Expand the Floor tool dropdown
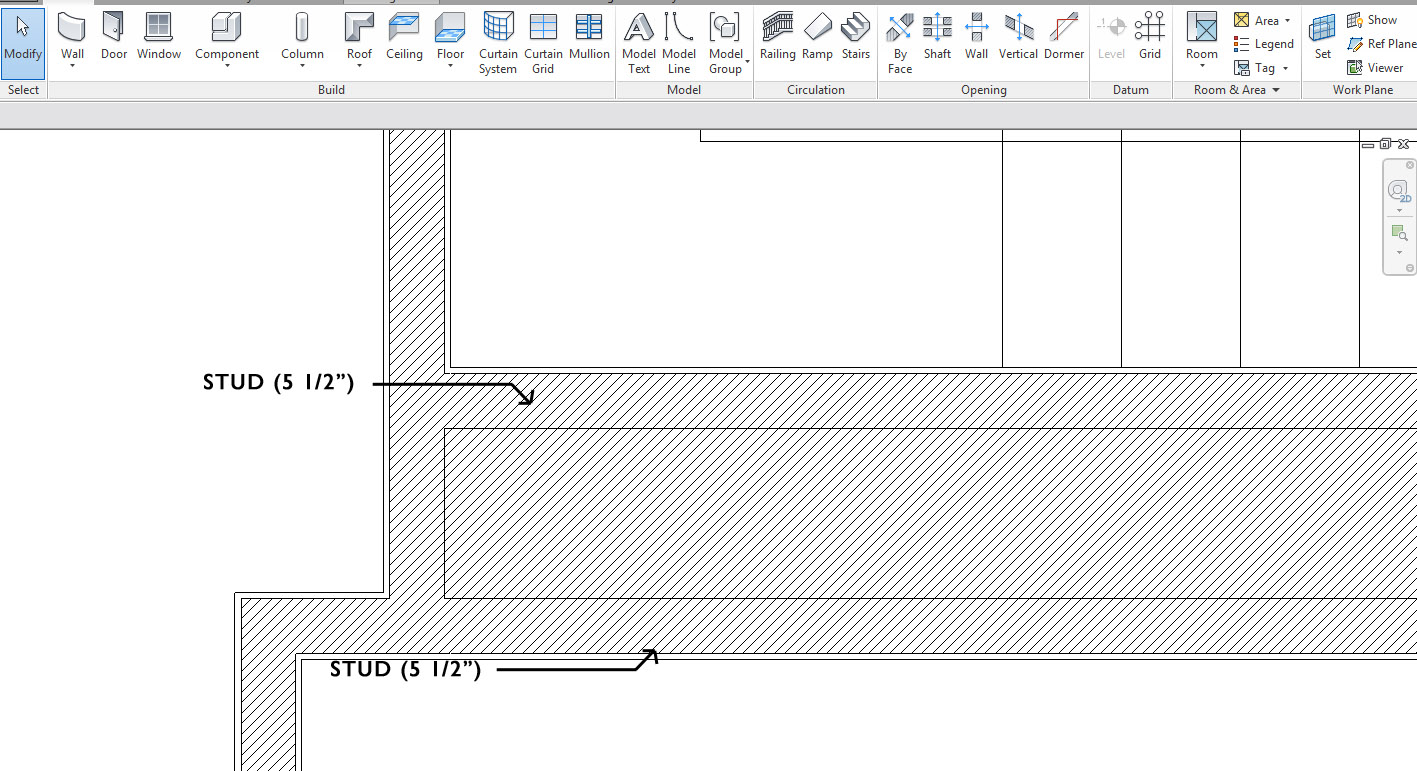The height and width of the screenshot is (771, 1417). [450, 66]
